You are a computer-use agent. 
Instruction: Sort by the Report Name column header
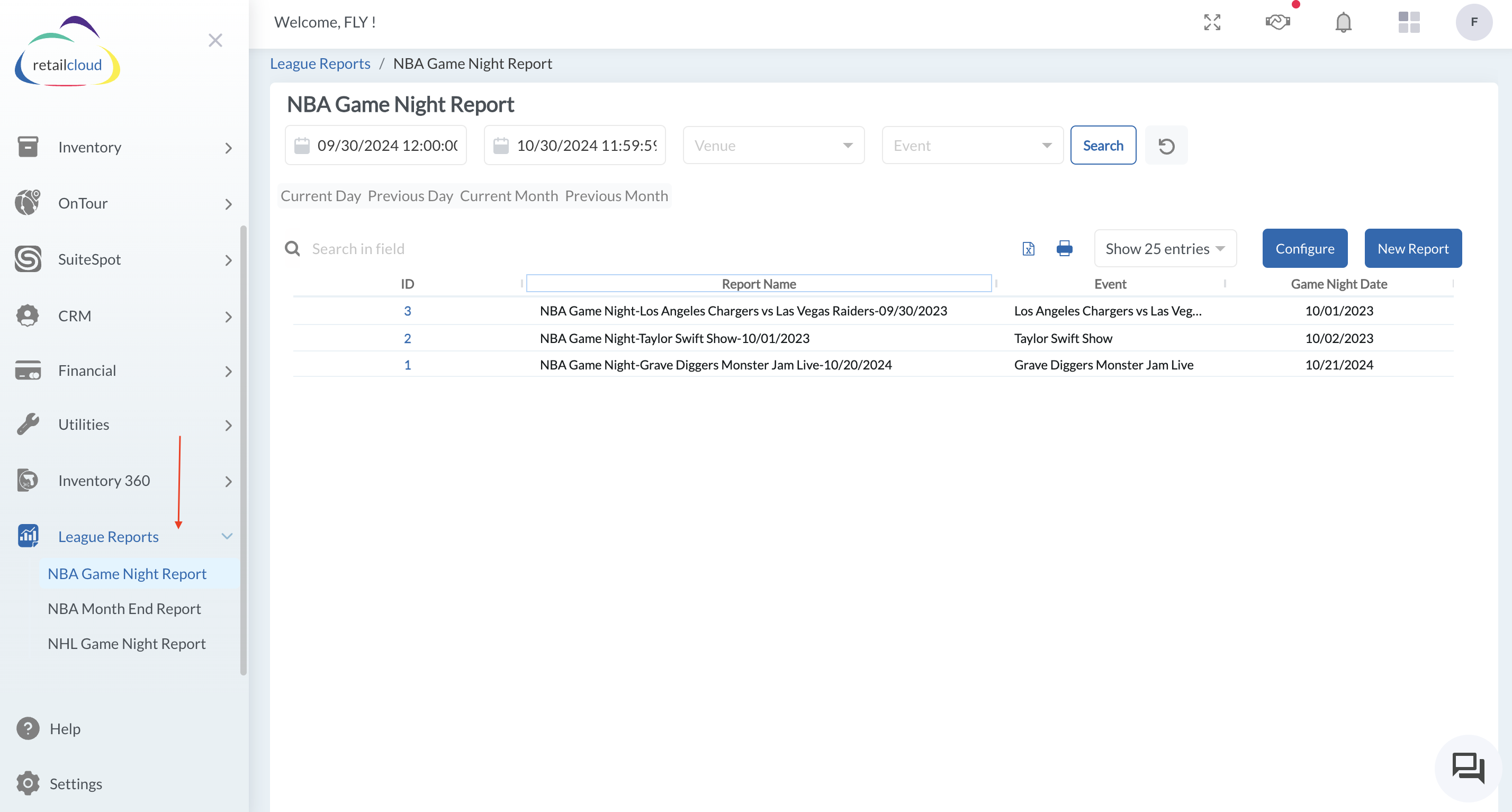pyautogui.click(x=759, y=284)
